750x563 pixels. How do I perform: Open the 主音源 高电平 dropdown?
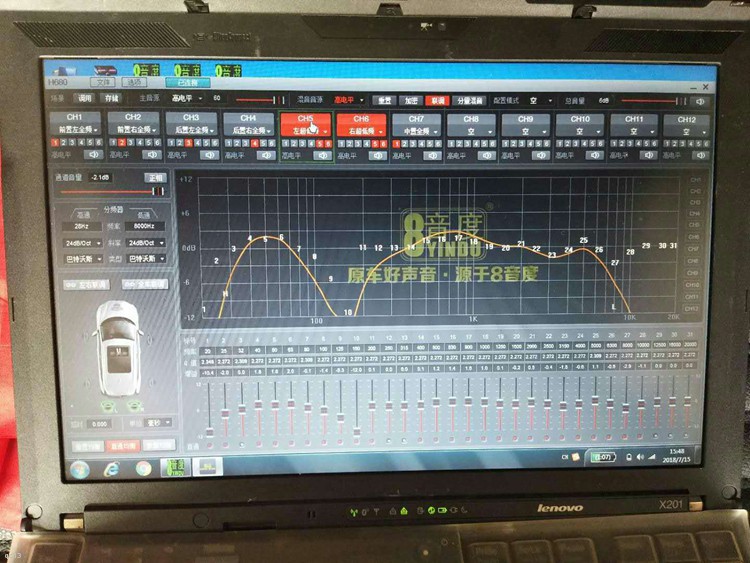pos(187,99)
